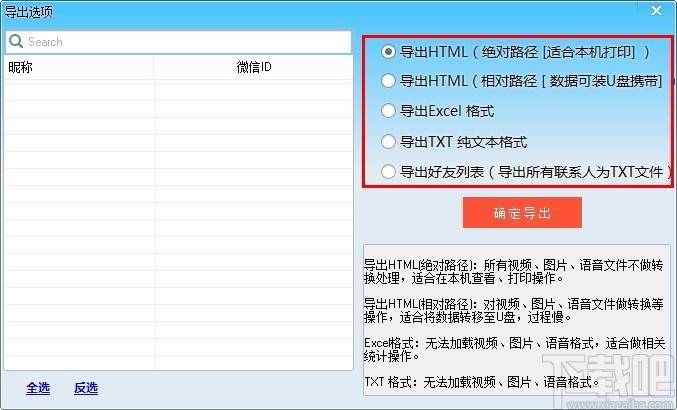
Task: Click the 确定导出 button
Action: [522, 212]
